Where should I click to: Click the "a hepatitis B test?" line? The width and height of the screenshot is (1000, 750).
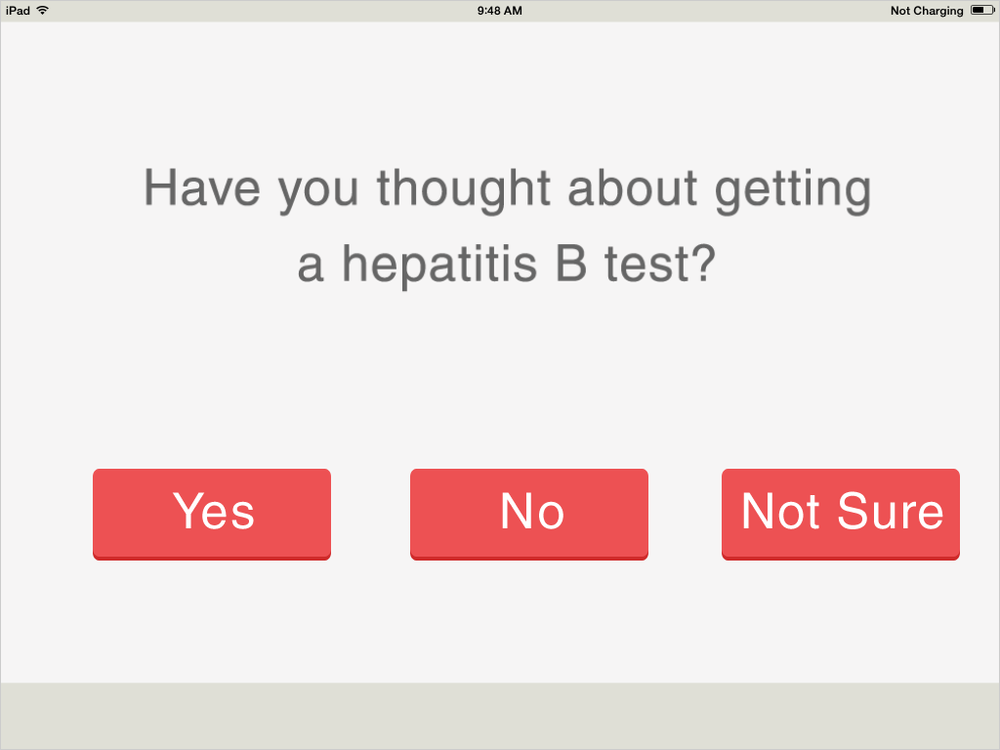(x=507, y=265)
